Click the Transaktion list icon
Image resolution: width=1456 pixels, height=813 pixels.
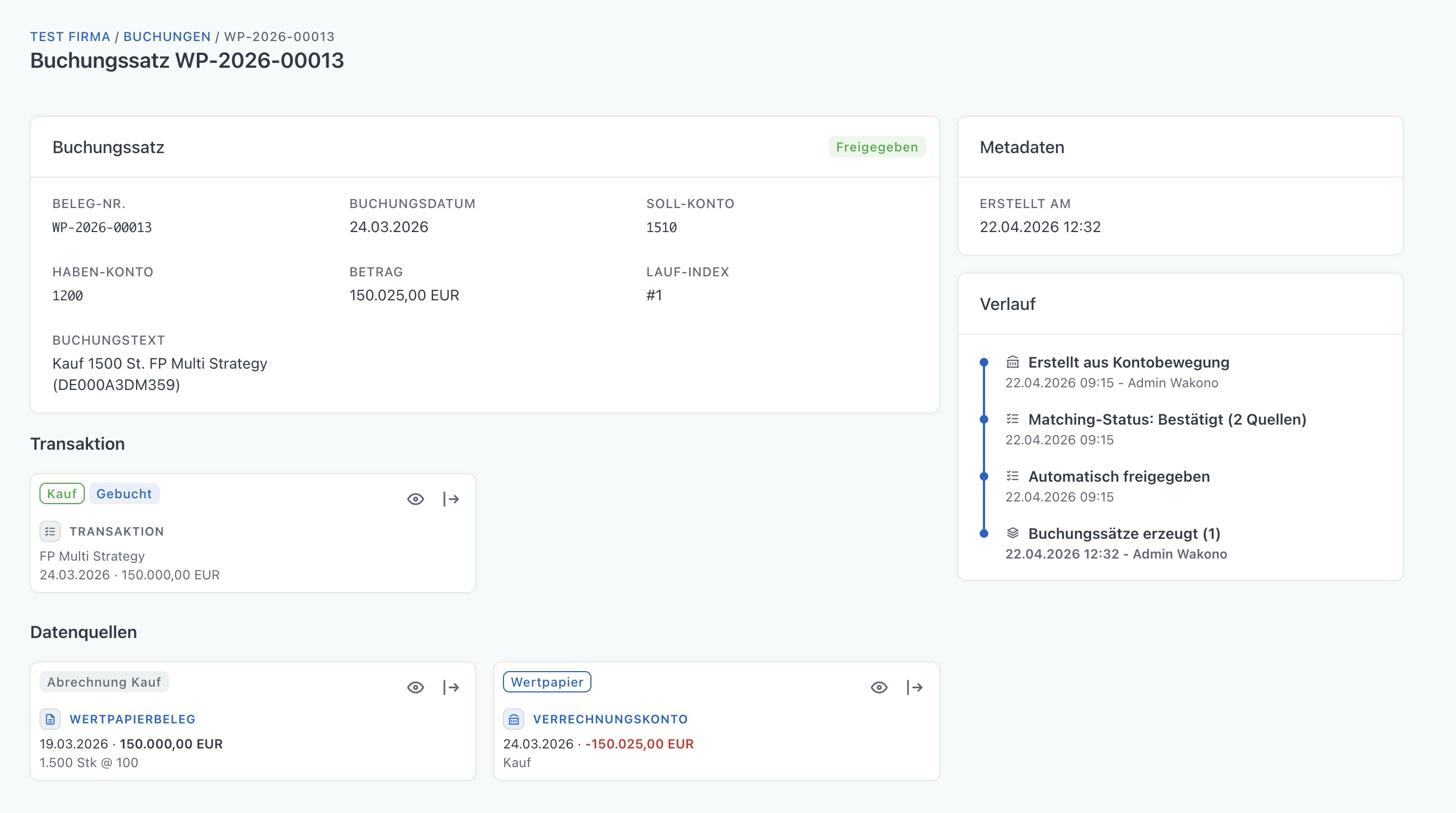coord(50,531)
